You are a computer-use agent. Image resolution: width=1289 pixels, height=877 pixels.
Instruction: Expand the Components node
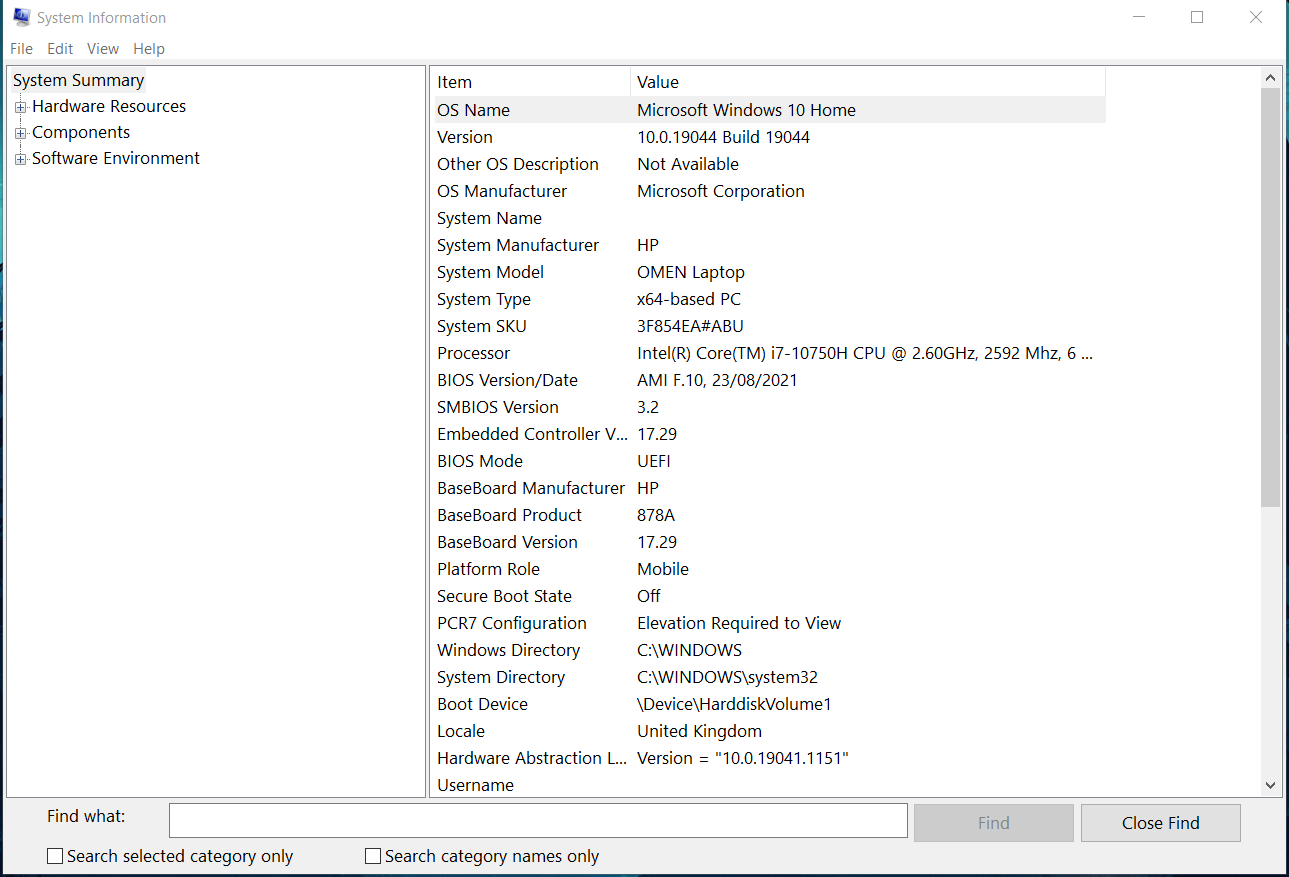click(x=21, y=132)
